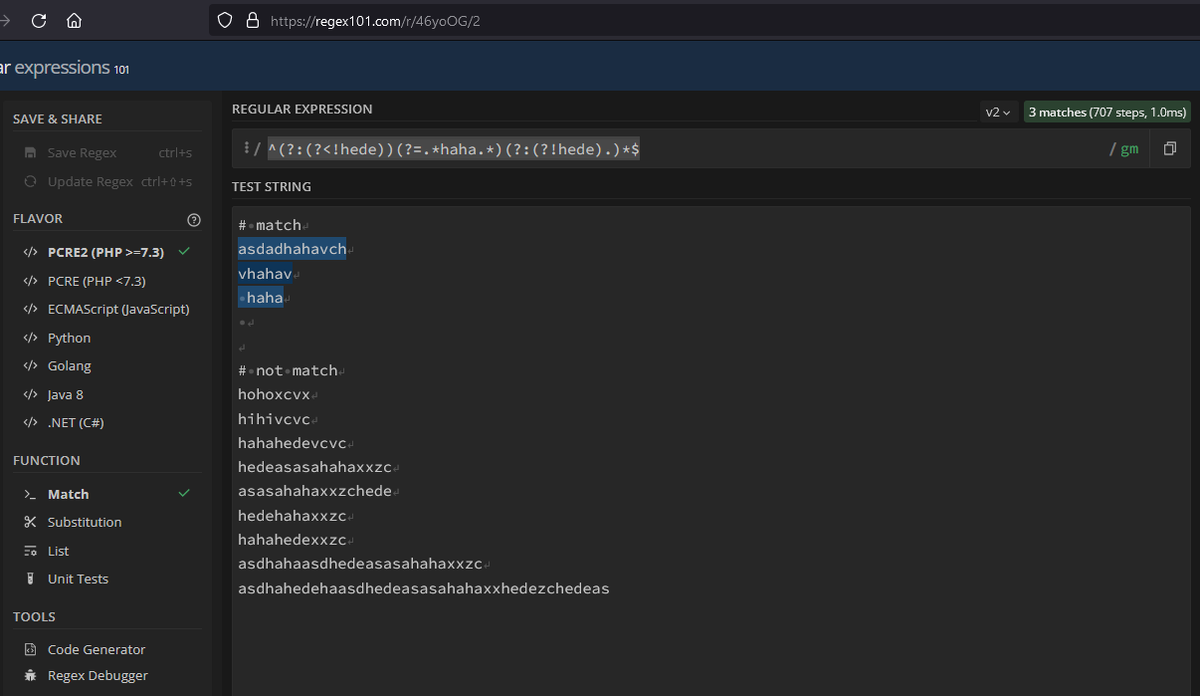Click the ECMAScript flavor code icon
1200x696 pixels.
coord(29,309)
